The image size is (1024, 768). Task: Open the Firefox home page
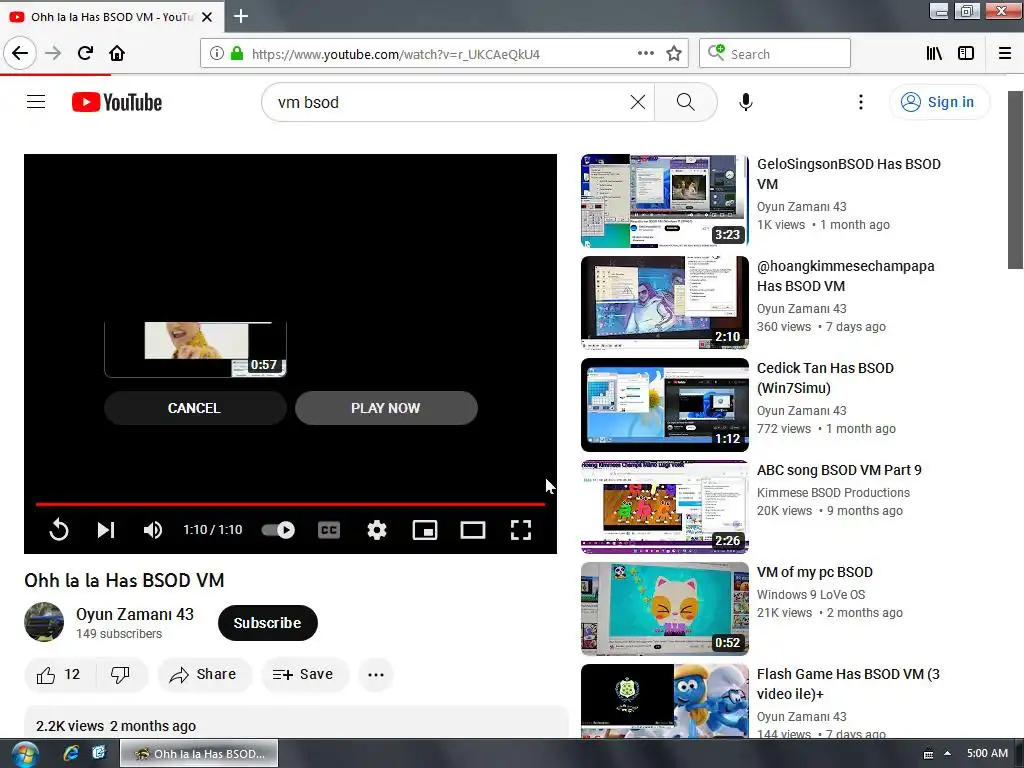coord(117,54)
